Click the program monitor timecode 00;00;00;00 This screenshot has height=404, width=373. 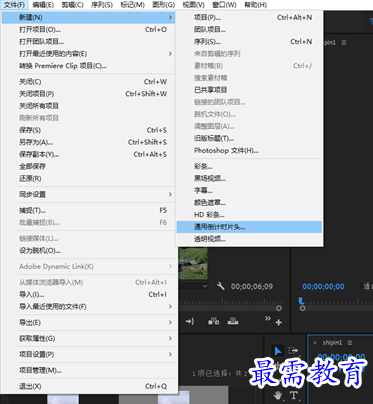[x=323, y=286]
